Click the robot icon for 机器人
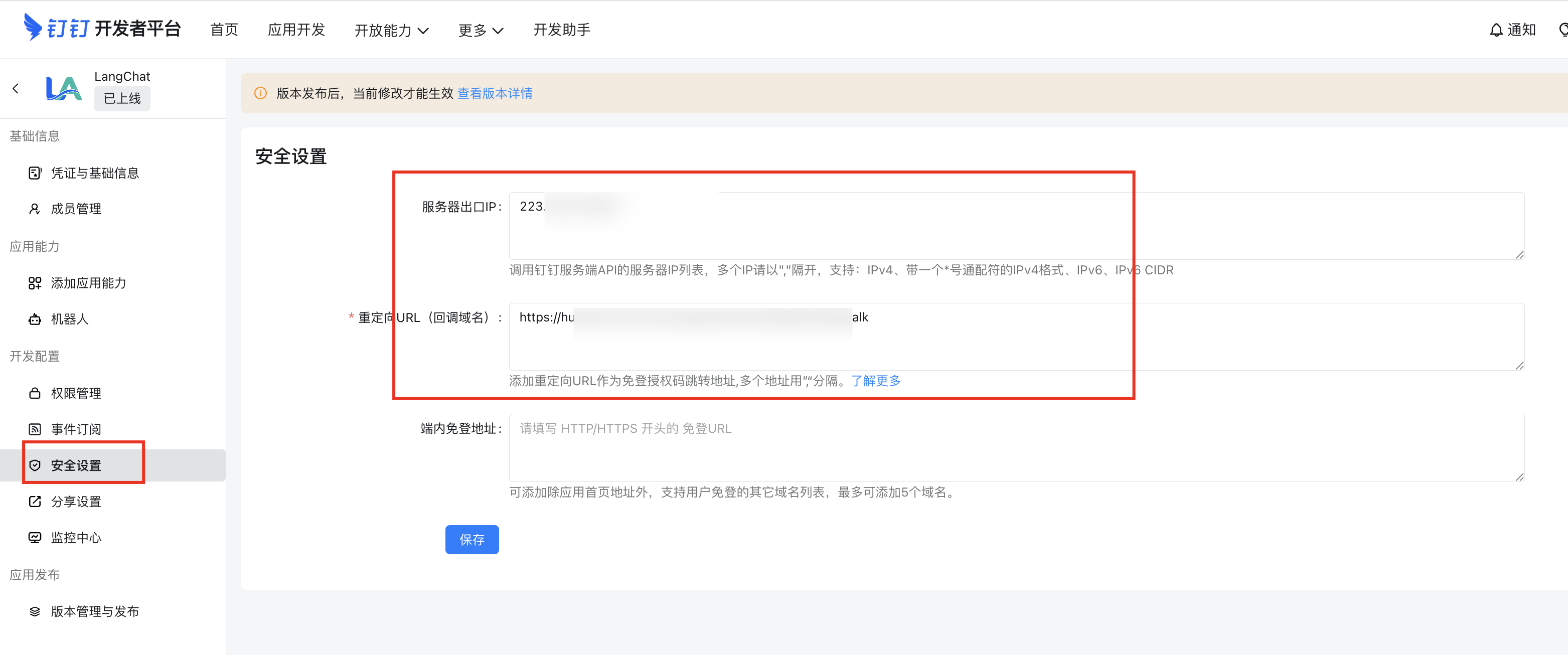 (x=35, y=319)
